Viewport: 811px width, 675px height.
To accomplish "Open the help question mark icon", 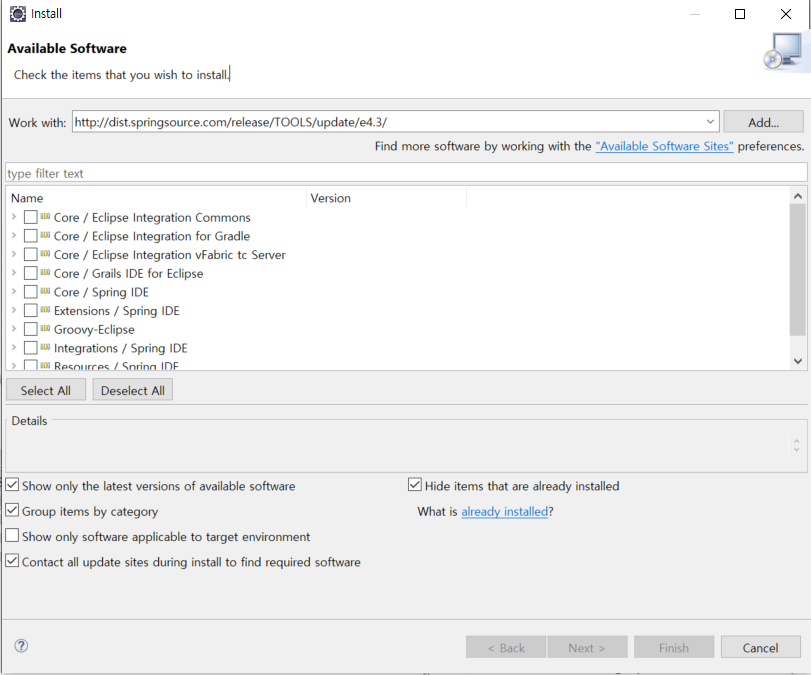I will [21, 646].
